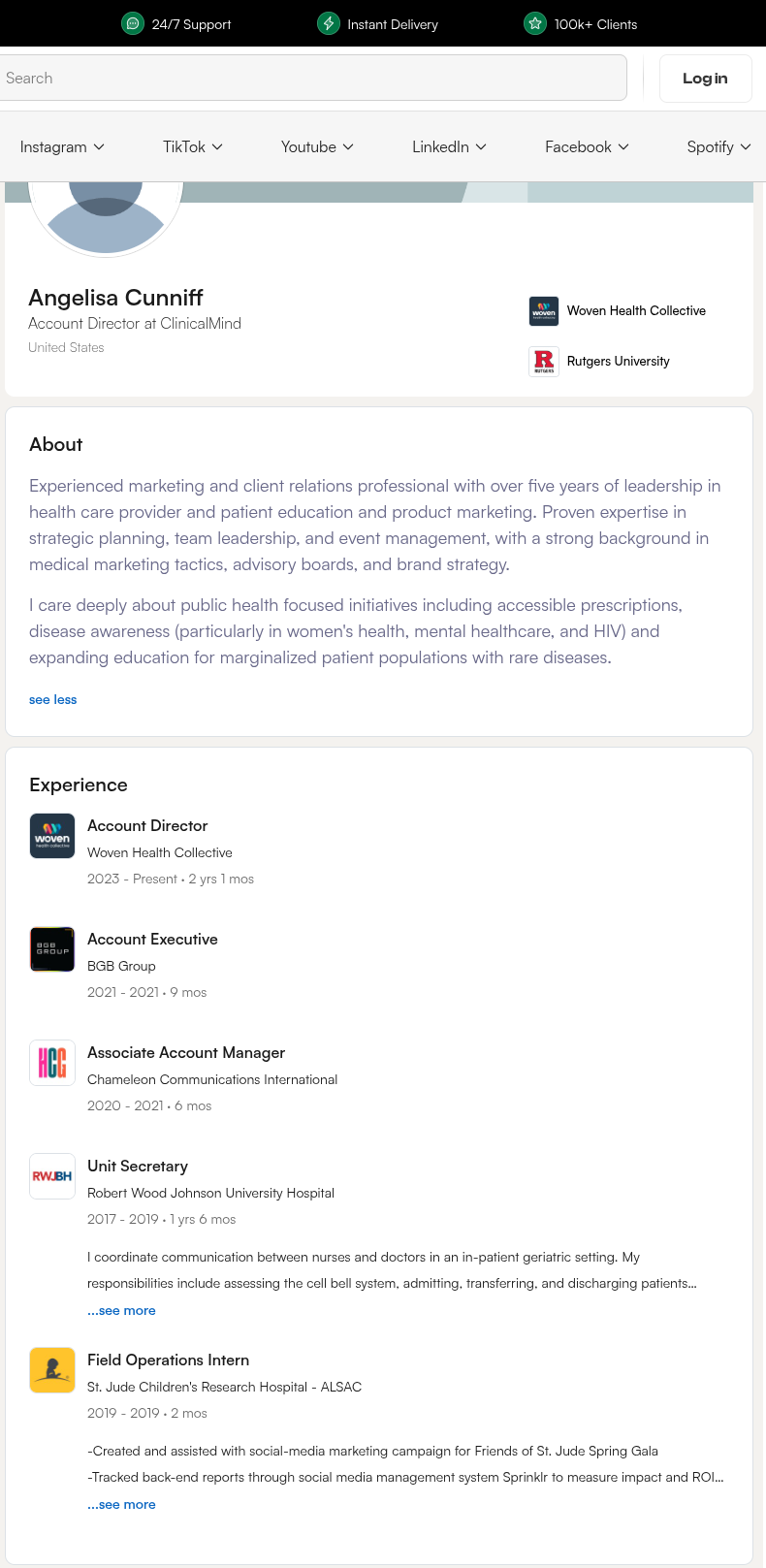Viewport: 766px width, 1568px height.
Task: Click the 100k+ Clients star icon
Action: 535,23
